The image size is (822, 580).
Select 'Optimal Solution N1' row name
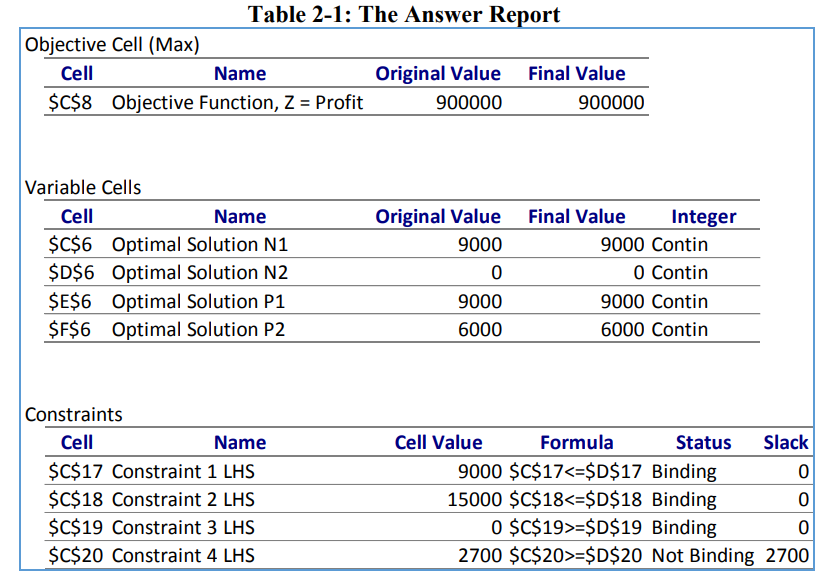(x=200, y=244)
